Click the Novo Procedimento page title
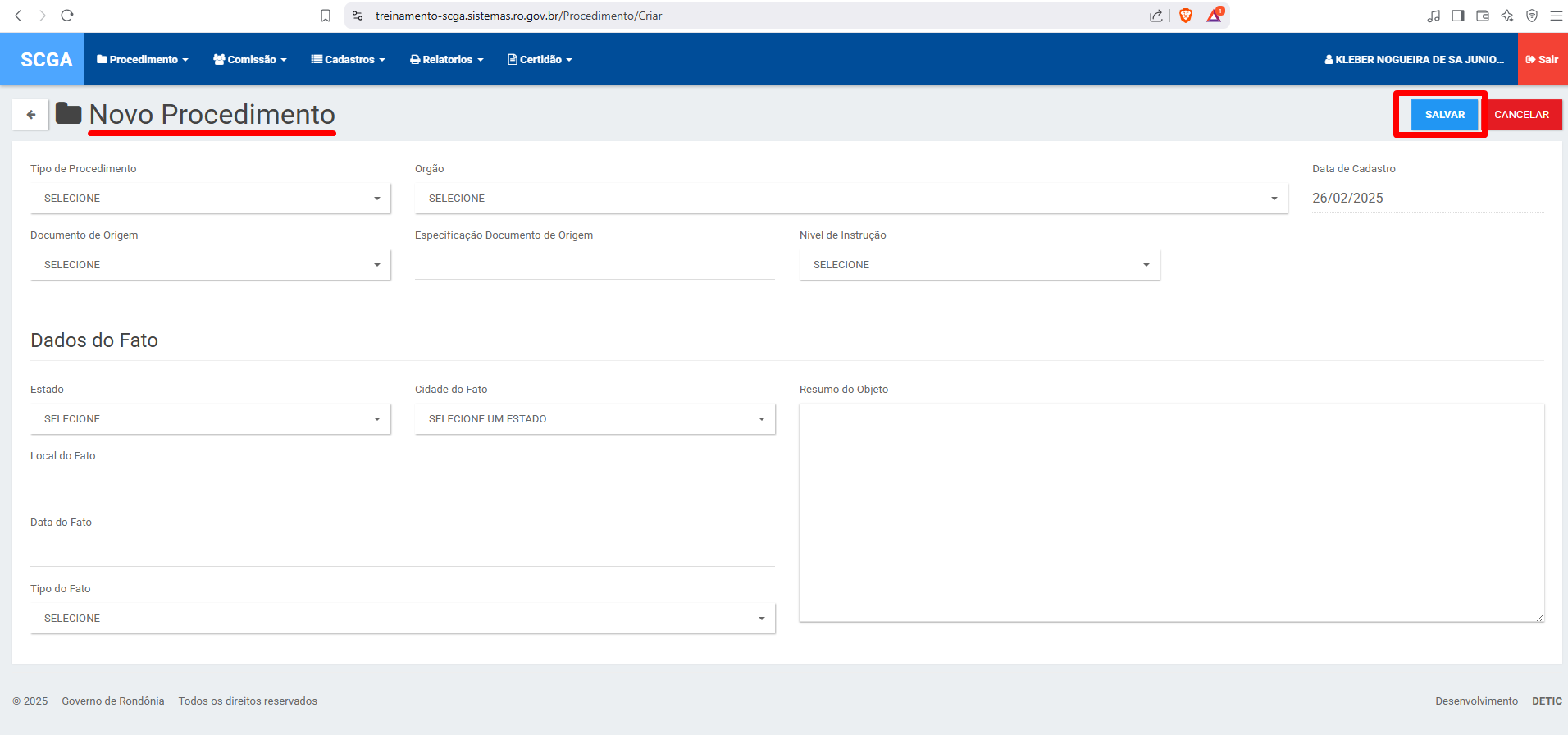 [212, 114]
